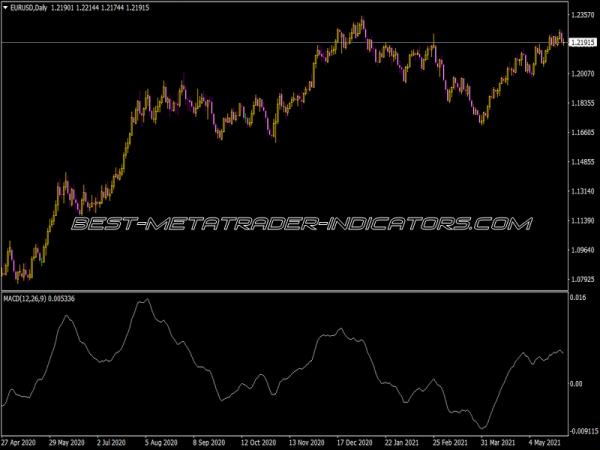Image resolution: width=600 pixels, height=450 pixels.
Task: Click the 1.09640 price axis value
Action: pyautogui.click(x=583, y=250)
